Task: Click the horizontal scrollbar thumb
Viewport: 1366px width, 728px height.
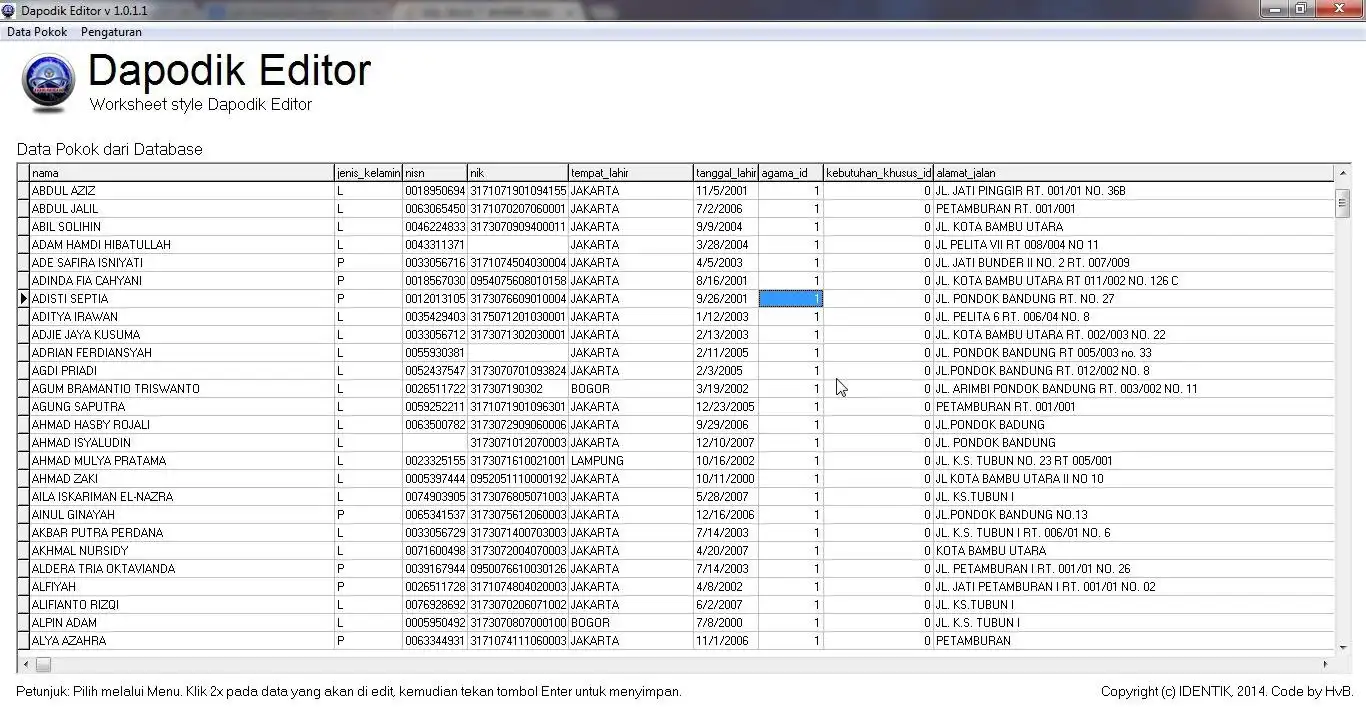Action: click(x=44, y=664)
